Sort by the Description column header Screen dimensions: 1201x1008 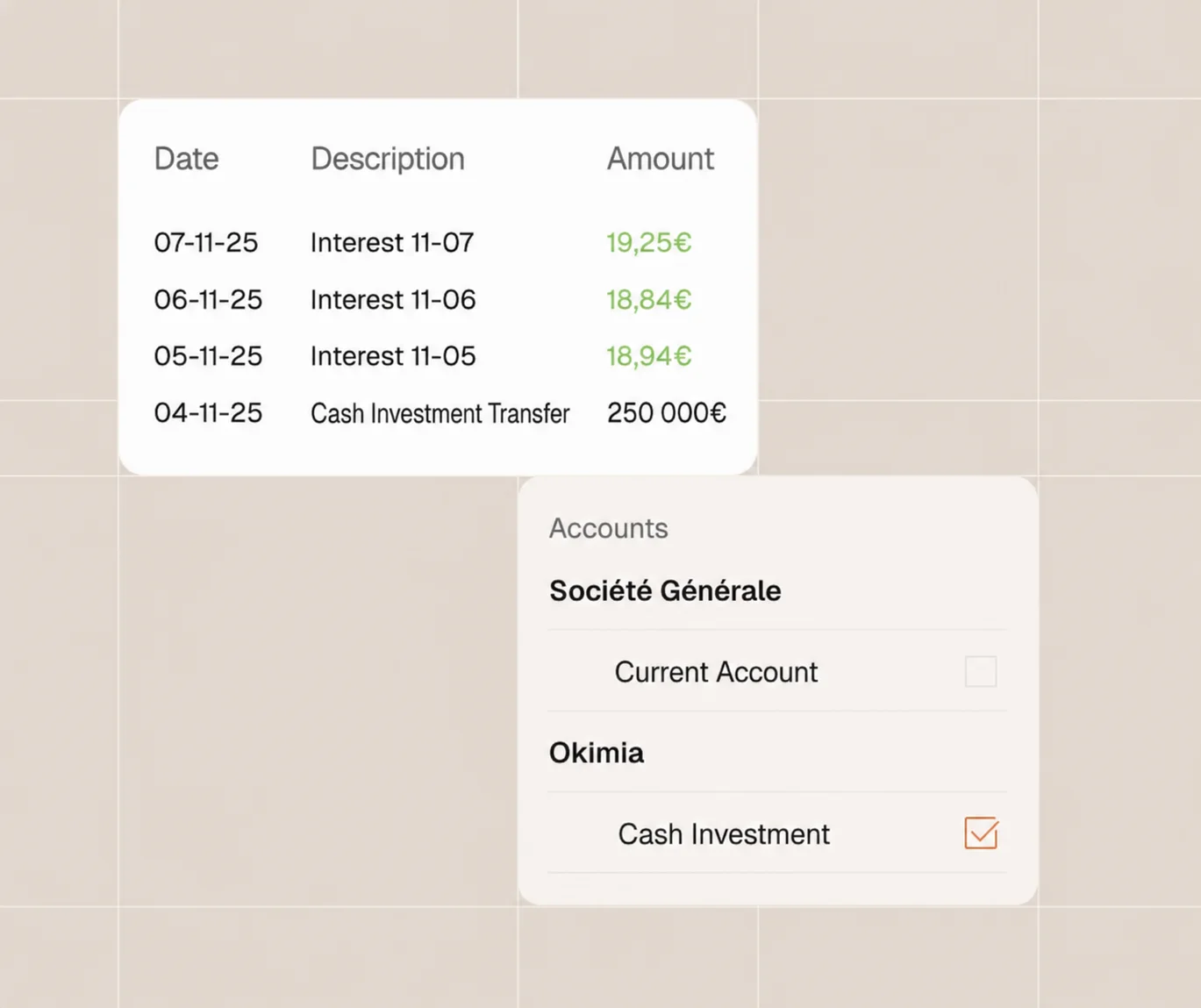[x=388, y=159]
